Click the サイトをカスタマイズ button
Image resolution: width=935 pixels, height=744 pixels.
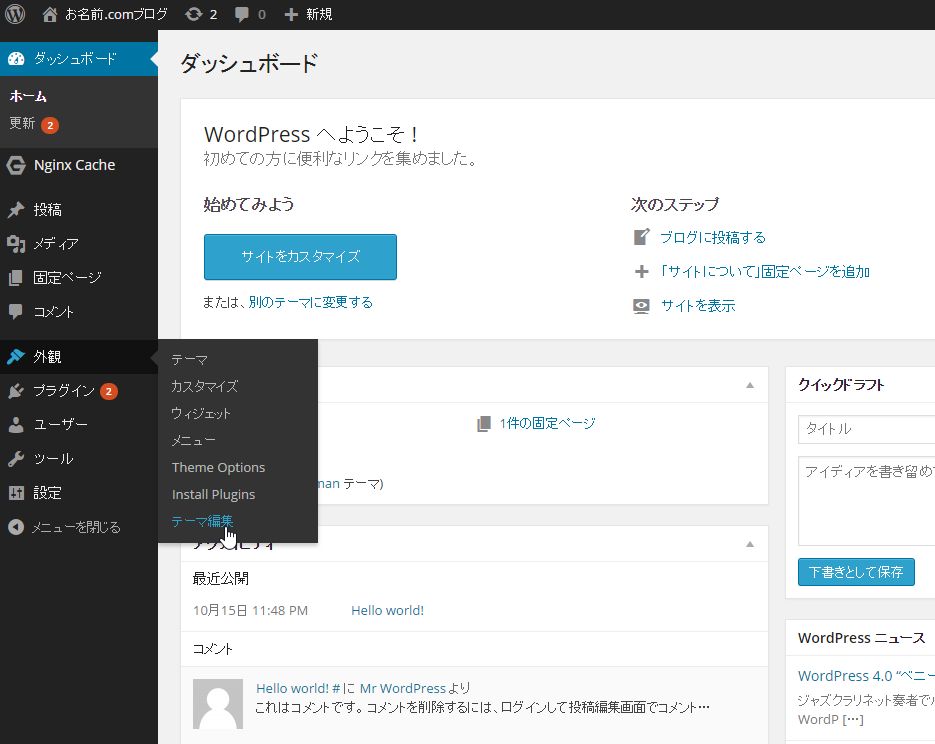pyautogui.click(x=300, y=257)
